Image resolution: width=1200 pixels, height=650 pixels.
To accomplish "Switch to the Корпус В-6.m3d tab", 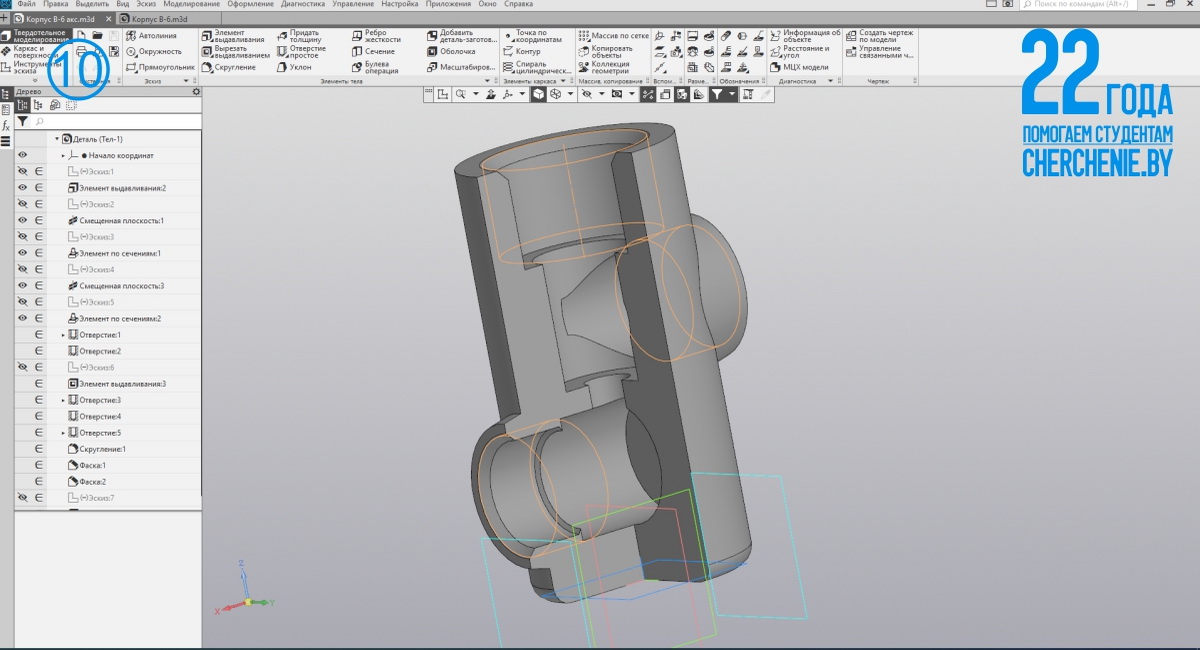I will (x=158, y=19).
